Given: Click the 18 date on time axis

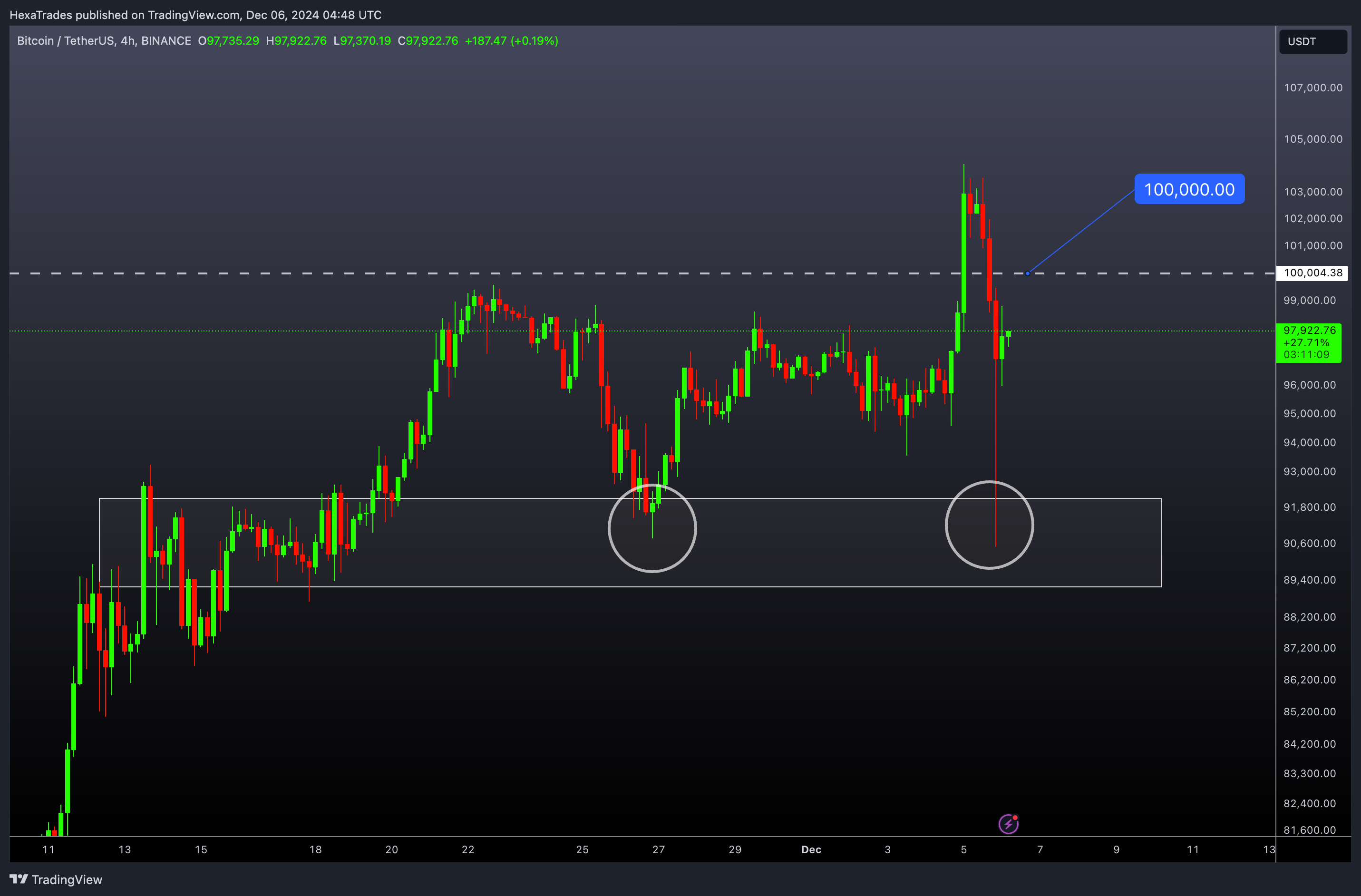Looking at the screenshot, I should pyautogui.click(x=315, y=850).
